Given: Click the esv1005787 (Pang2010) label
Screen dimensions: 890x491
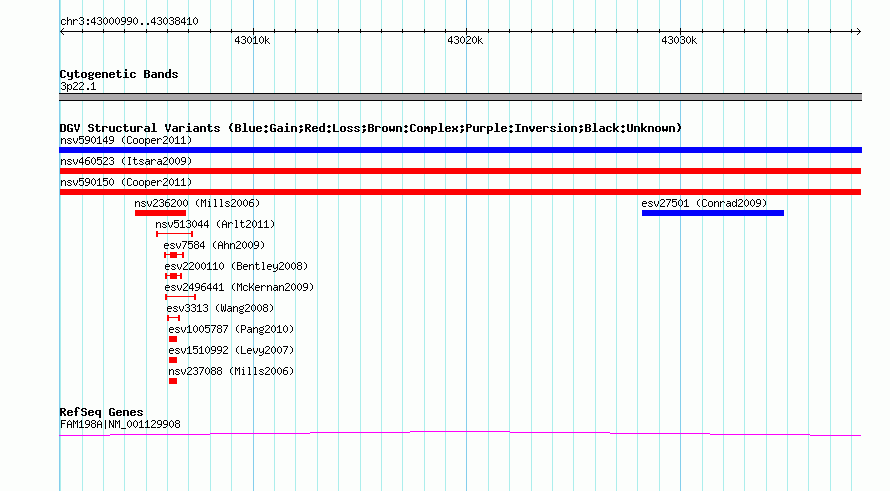Looking at the screenshot, I should (231, 329).
